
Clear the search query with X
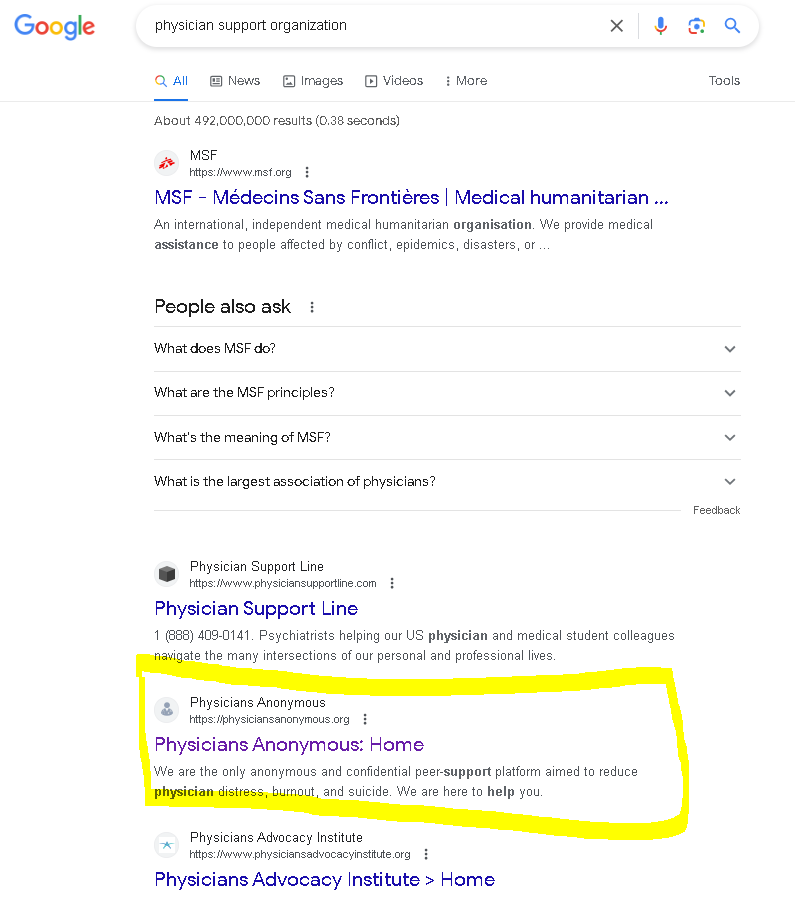click(616, 26)
